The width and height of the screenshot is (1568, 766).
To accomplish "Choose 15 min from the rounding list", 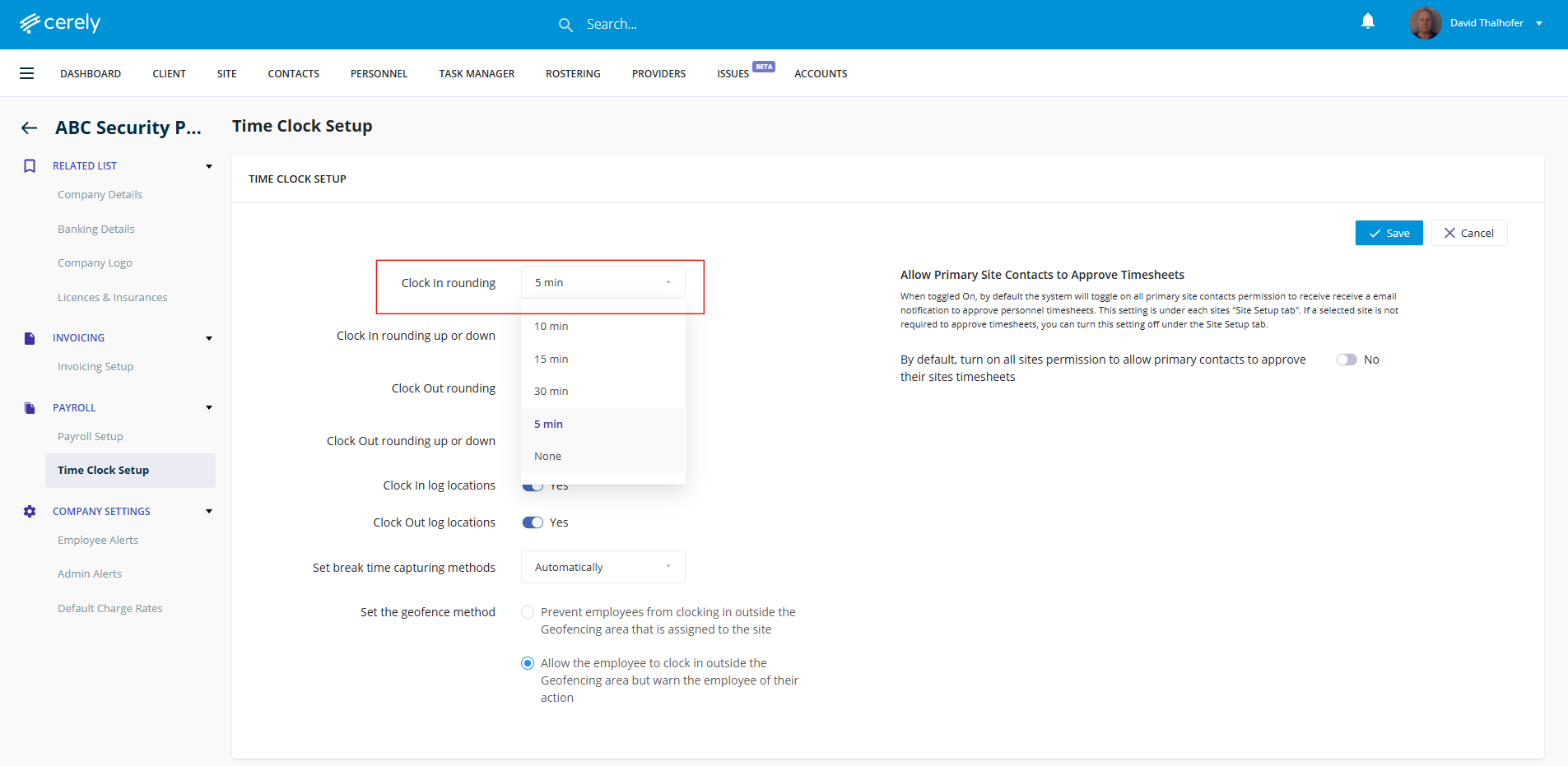I will [x=551, y=360].
